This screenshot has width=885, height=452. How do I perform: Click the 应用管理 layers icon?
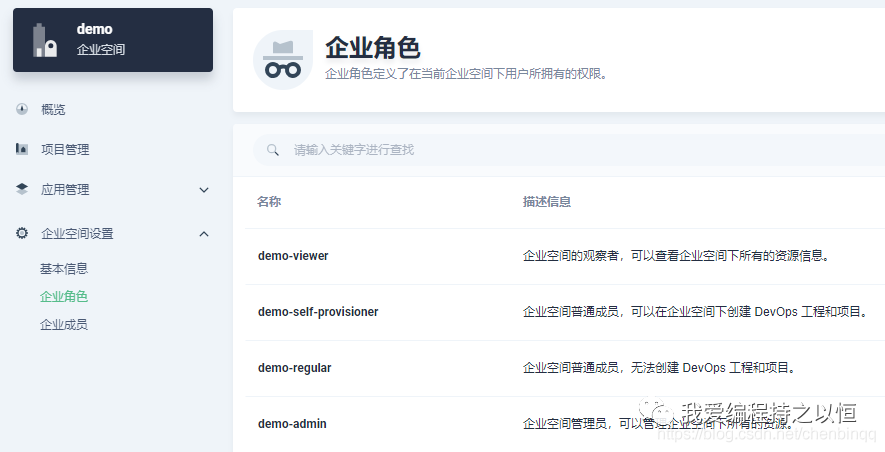point(22,189)
